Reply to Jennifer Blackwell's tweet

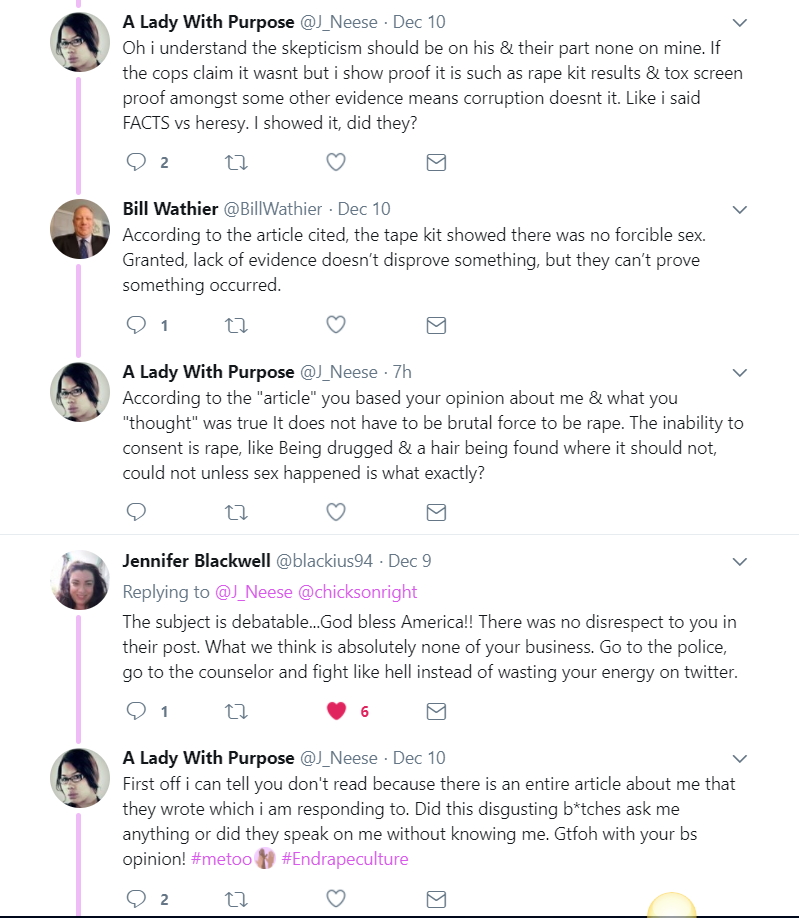pyautogui.click(x=136, y=711)
